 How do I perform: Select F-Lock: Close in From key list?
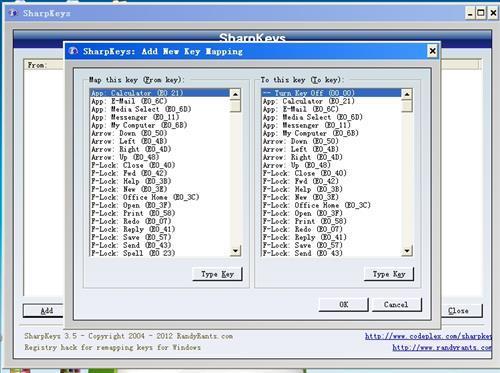click(x=160, y=165)
